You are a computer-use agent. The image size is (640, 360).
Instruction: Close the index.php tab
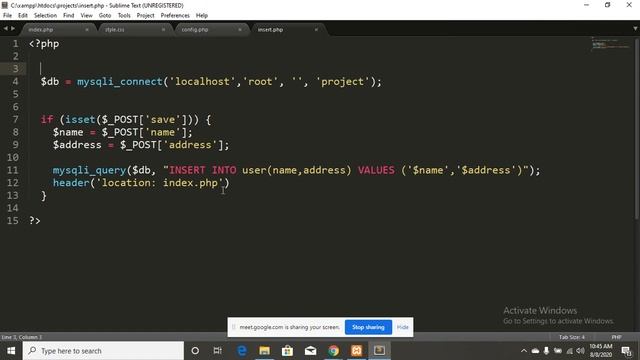pyautogui.click(x=87, y=30)
